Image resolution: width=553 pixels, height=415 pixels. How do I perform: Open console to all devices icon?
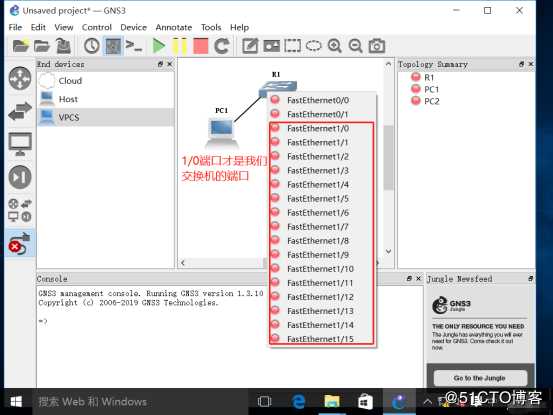134,46
